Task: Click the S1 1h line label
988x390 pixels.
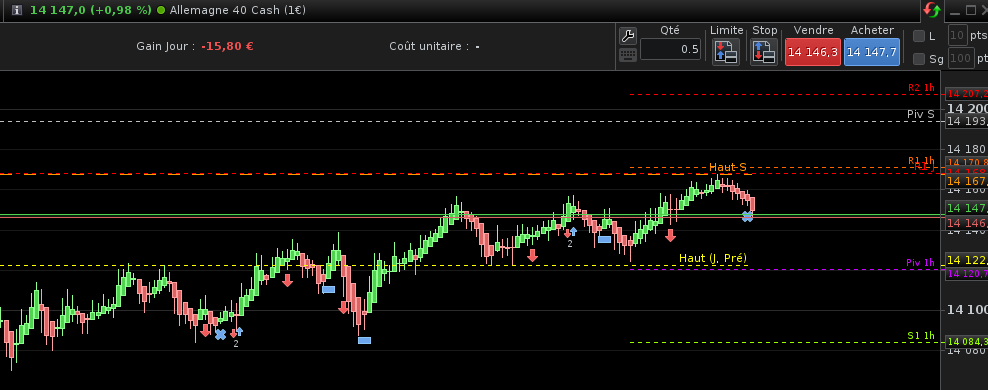Action: coord(921,335)
